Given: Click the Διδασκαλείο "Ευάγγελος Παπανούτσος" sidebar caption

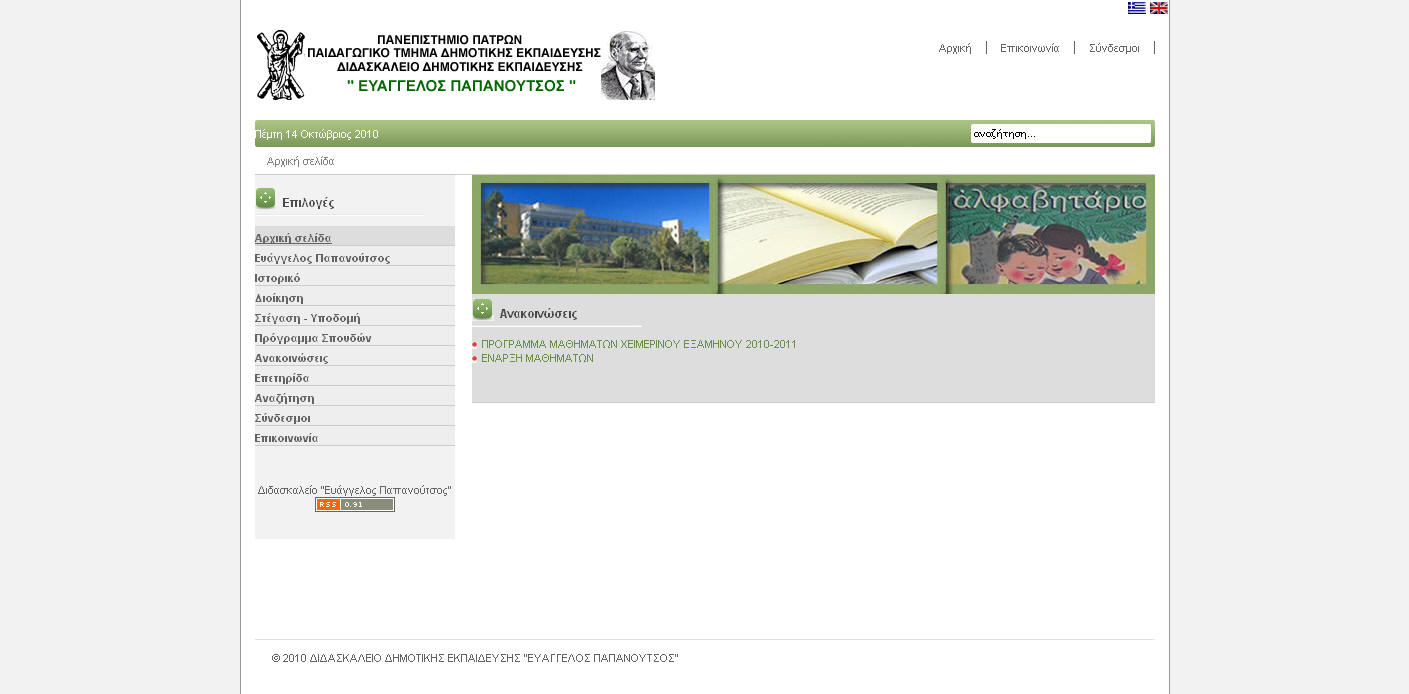Looking at the screenshot, I should pos(355,490).
